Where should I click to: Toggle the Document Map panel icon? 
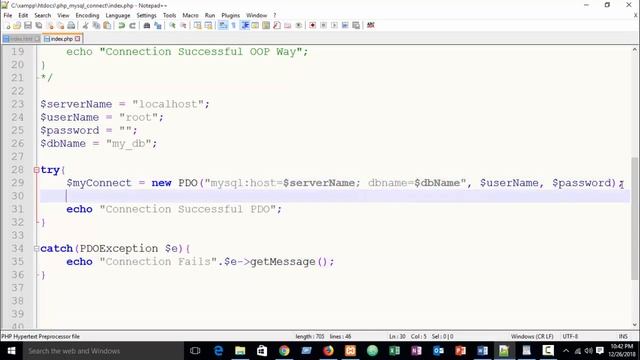tap(266, 25)
